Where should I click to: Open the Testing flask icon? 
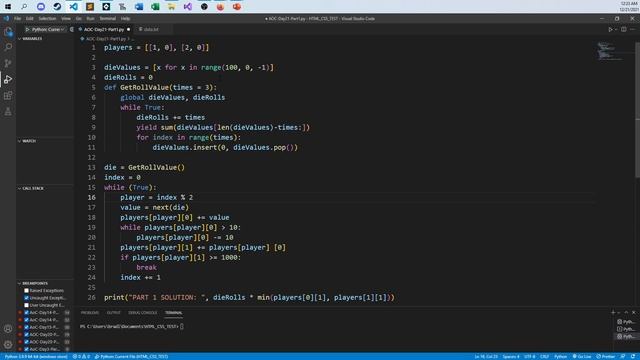coord(8,111)
